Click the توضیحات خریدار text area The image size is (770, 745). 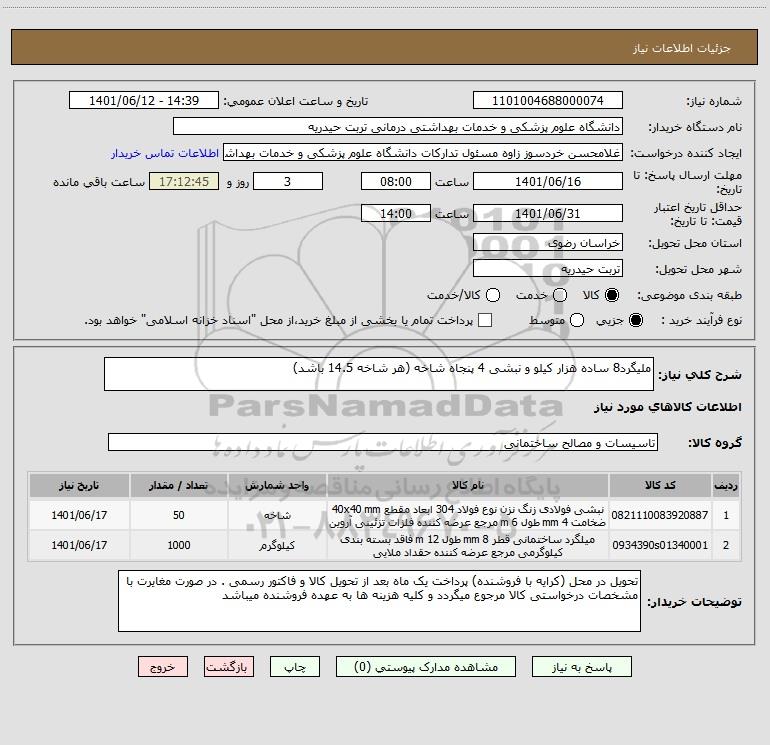point(379,601)
